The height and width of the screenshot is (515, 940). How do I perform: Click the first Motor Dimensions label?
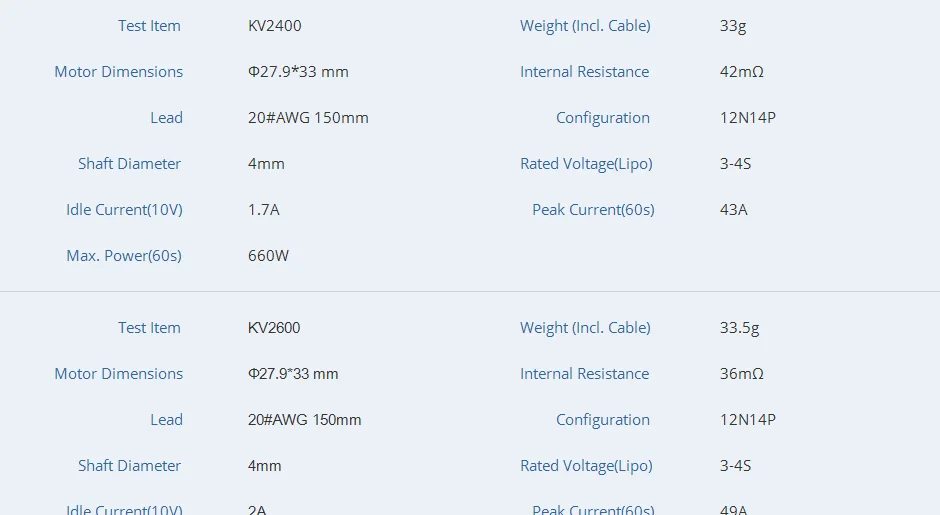pyautogui.click(x=119, y=72)
